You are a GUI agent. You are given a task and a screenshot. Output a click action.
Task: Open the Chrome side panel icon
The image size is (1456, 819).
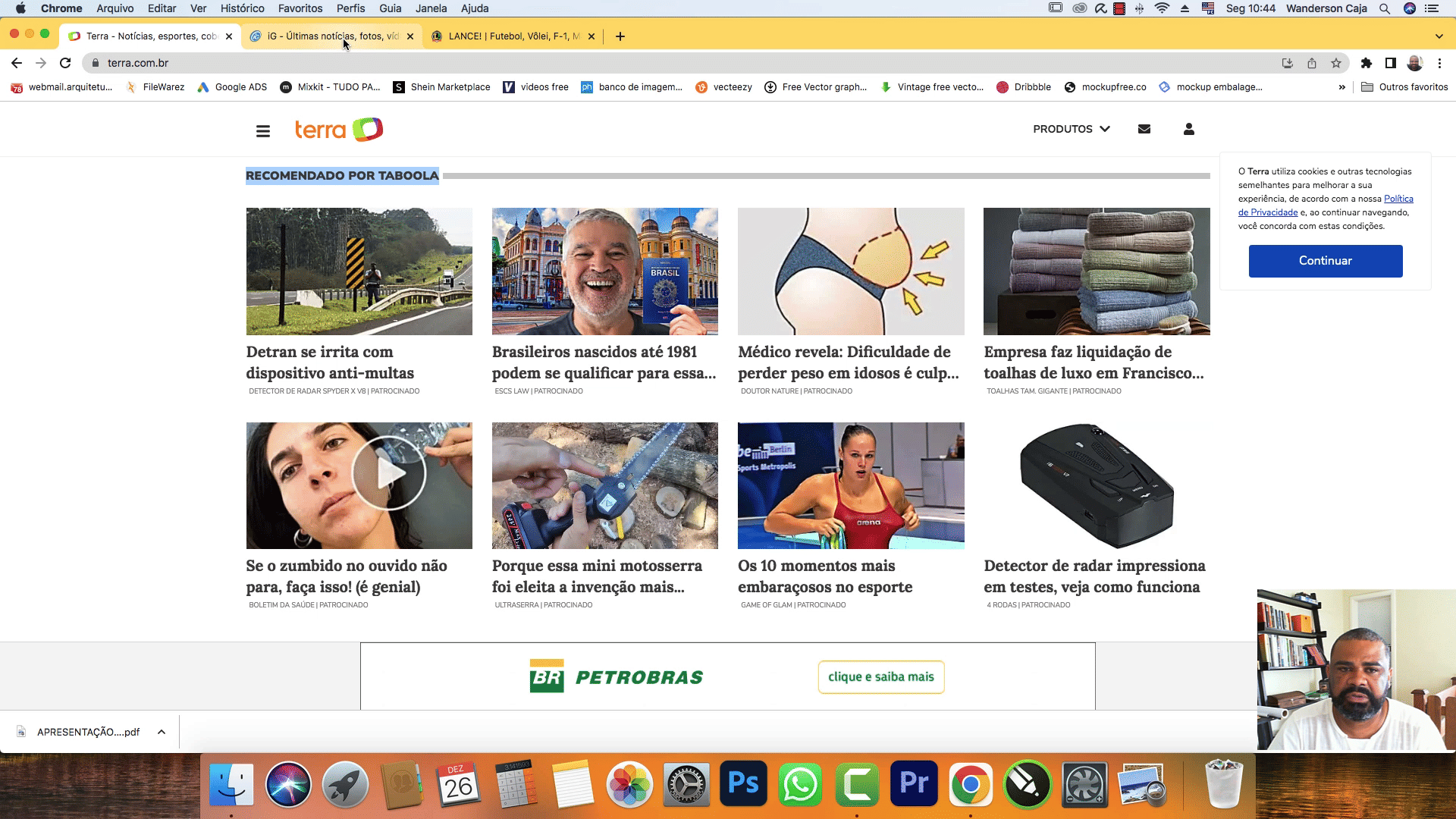[1391, 63]
